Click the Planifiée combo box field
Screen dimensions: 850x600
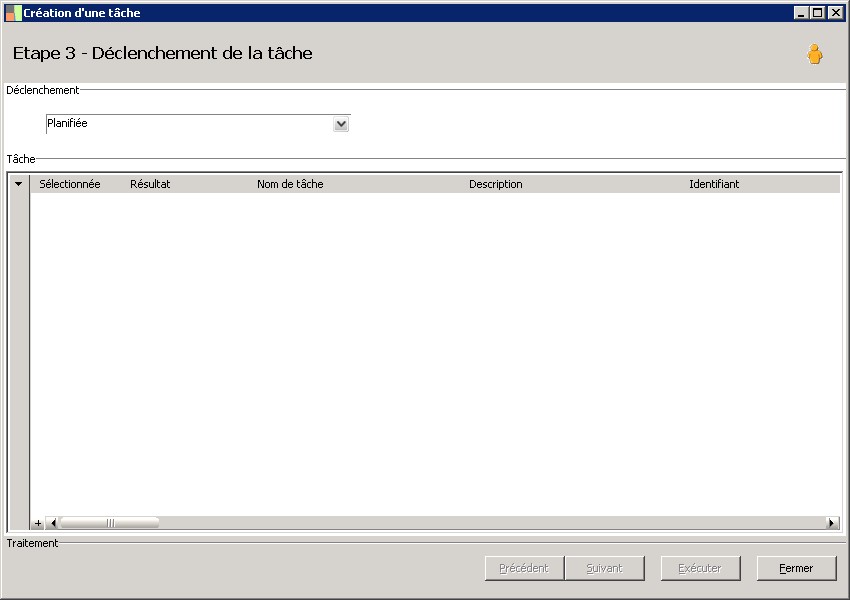(x=198, y=124)
